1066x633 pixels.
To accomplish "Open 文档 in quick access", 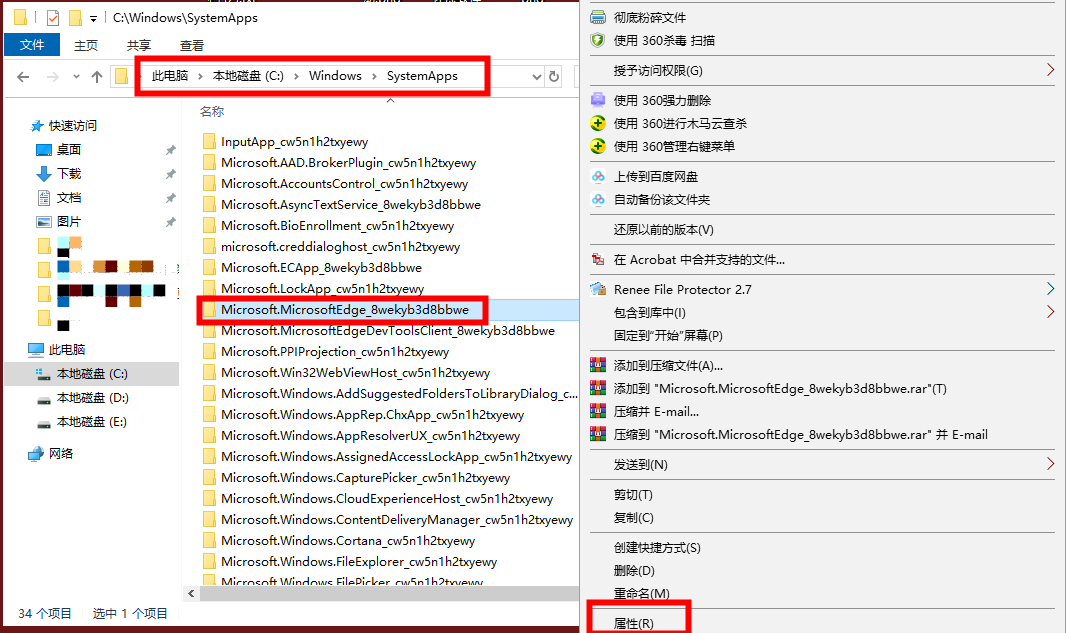I will (x=69, y=198).
